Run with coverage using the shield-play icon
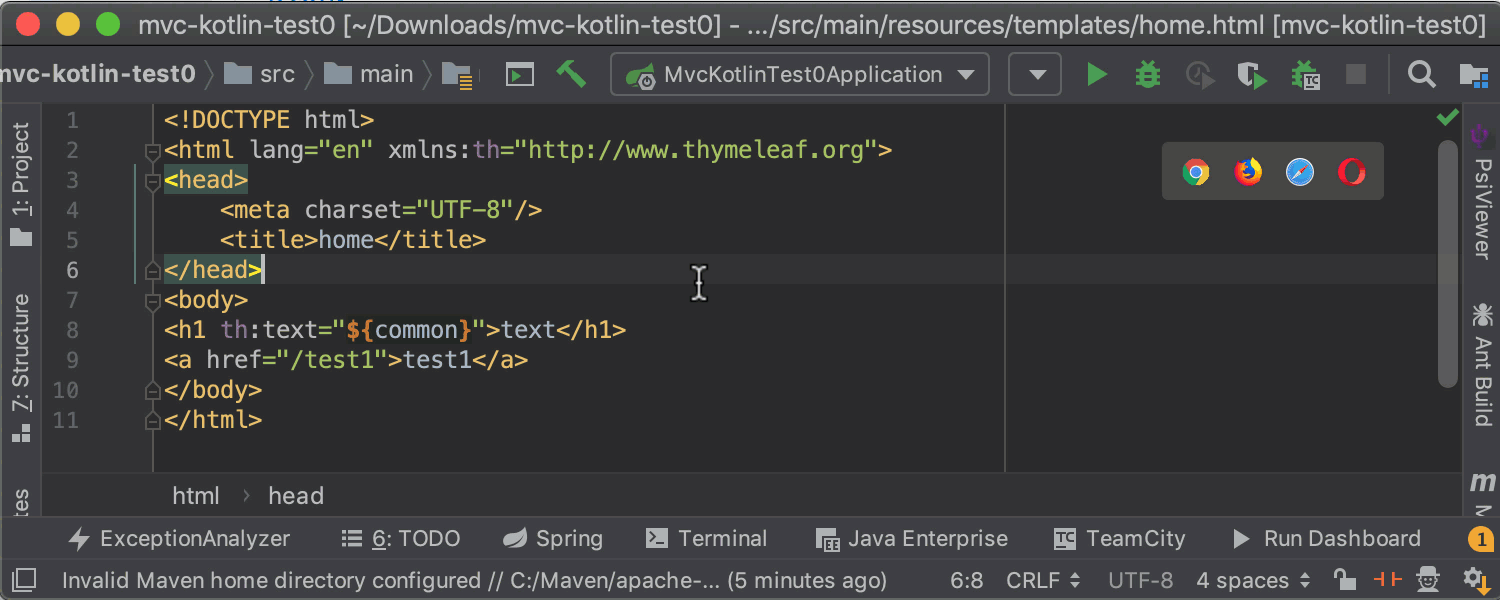Screen dimensions: 1500x600 coord(1251,74)
